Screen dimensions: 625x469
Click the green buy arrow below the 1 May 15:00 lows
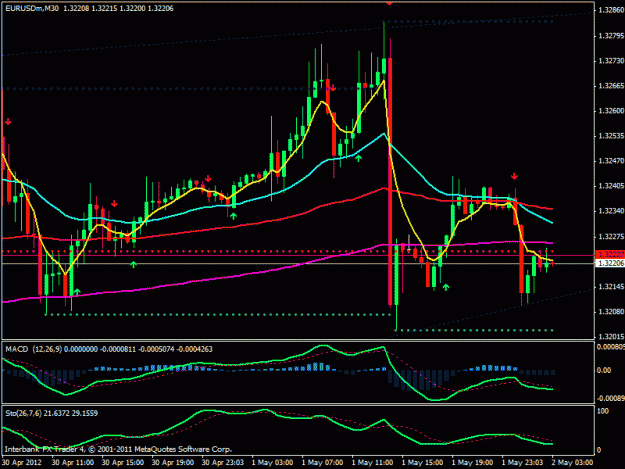[446, 287]
